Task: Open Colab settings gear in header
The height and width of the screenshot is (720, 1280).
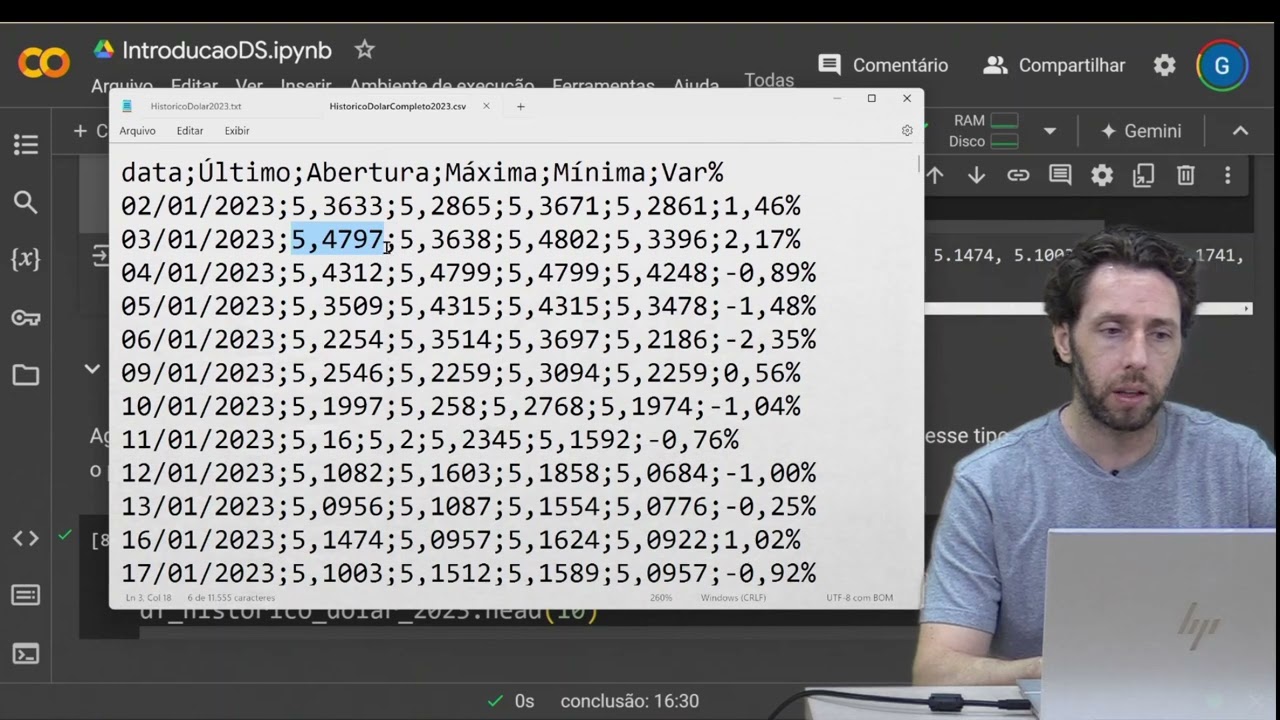Action: coord(1165,65)
